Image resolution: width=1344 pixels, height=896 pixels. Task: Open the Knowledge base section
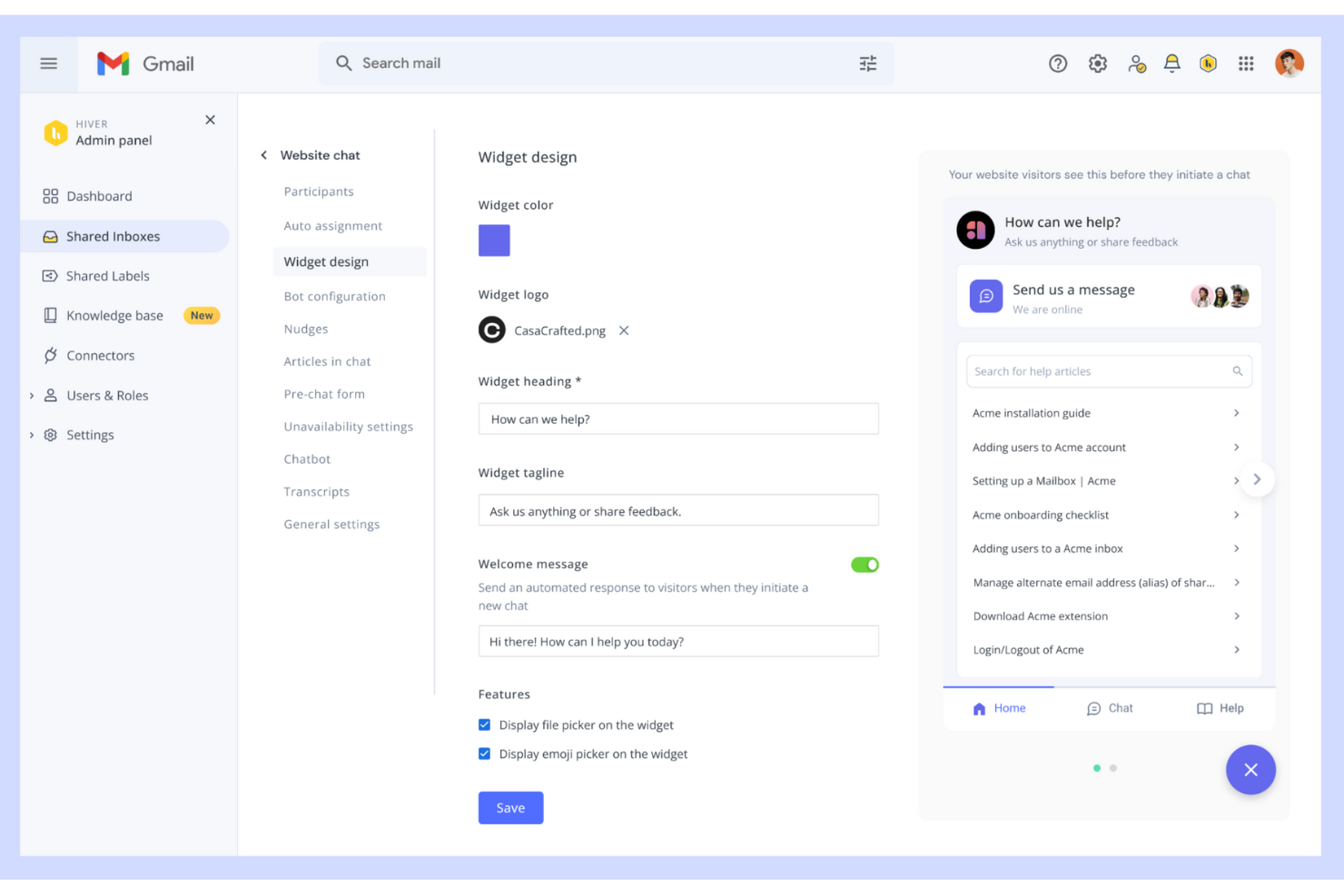click(114, 315)
